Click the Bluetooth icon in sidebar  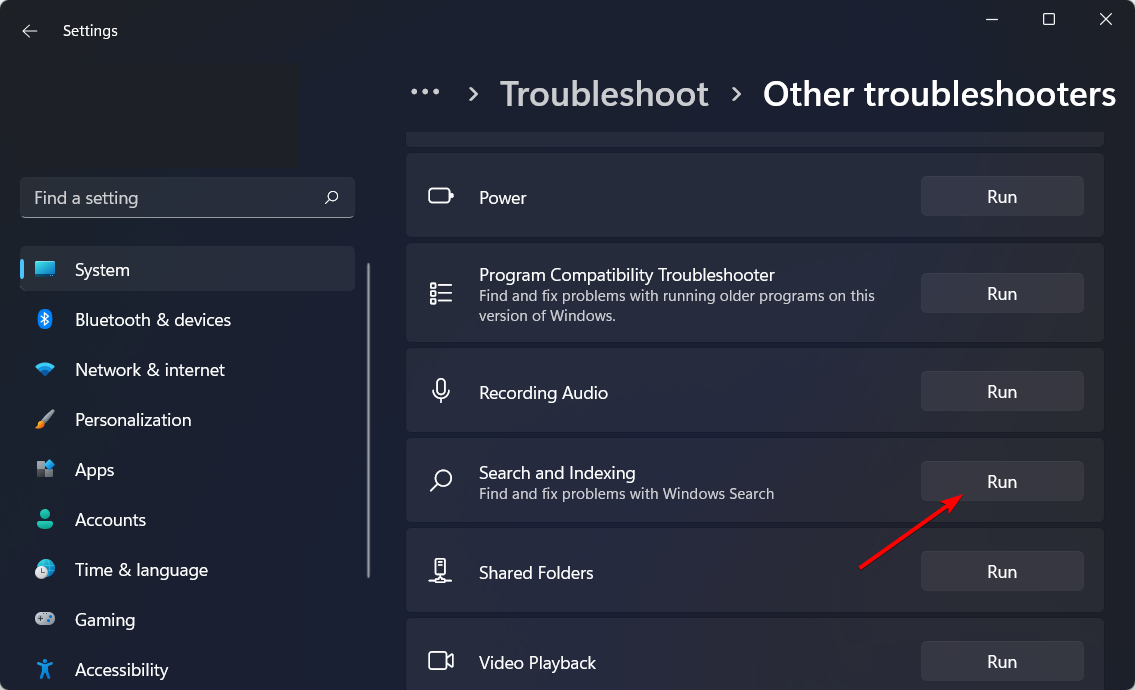[x=45, y=319]
